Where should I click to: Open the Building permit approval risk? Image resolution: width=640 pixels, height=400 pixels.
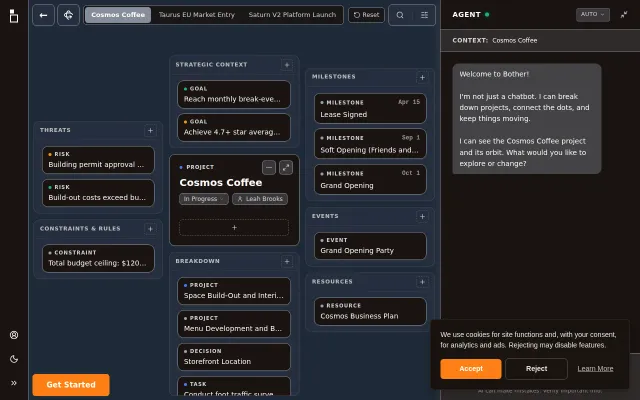tap(98, 160)
